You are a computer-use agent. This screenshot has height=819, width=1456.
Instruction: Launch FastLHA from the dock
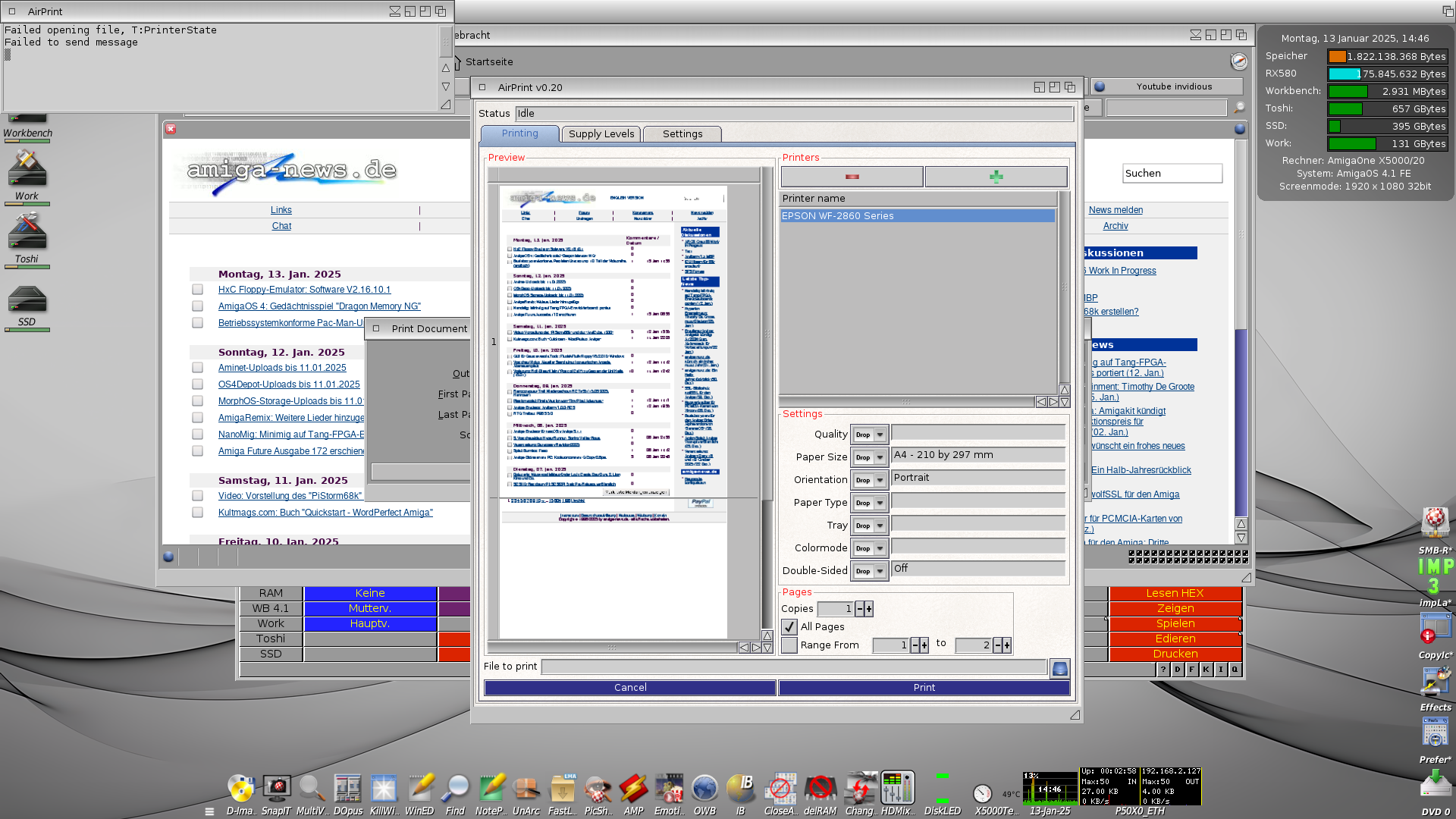562,789
